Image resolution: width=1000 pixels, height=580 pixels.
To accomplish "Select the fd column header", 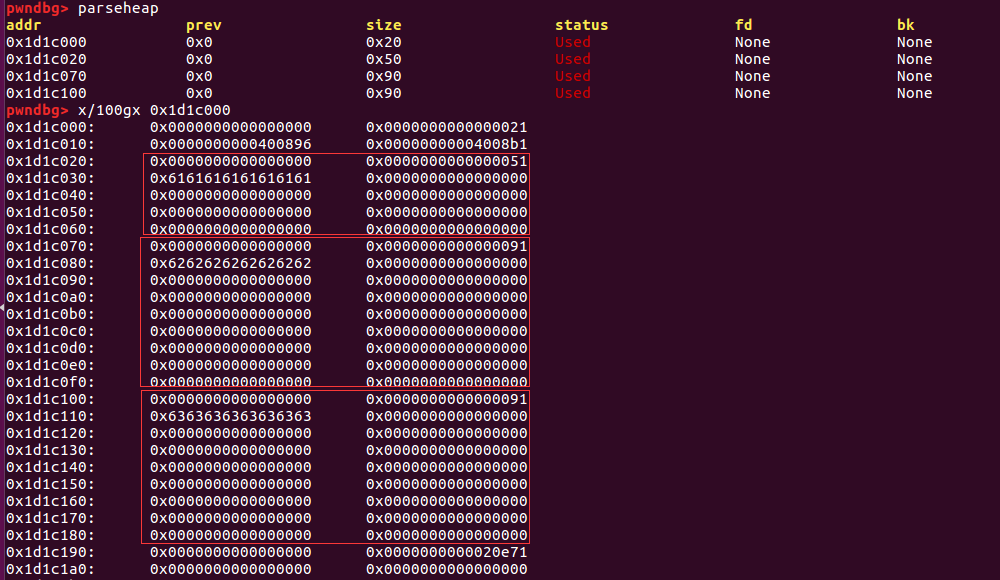I will click(741, 24).
